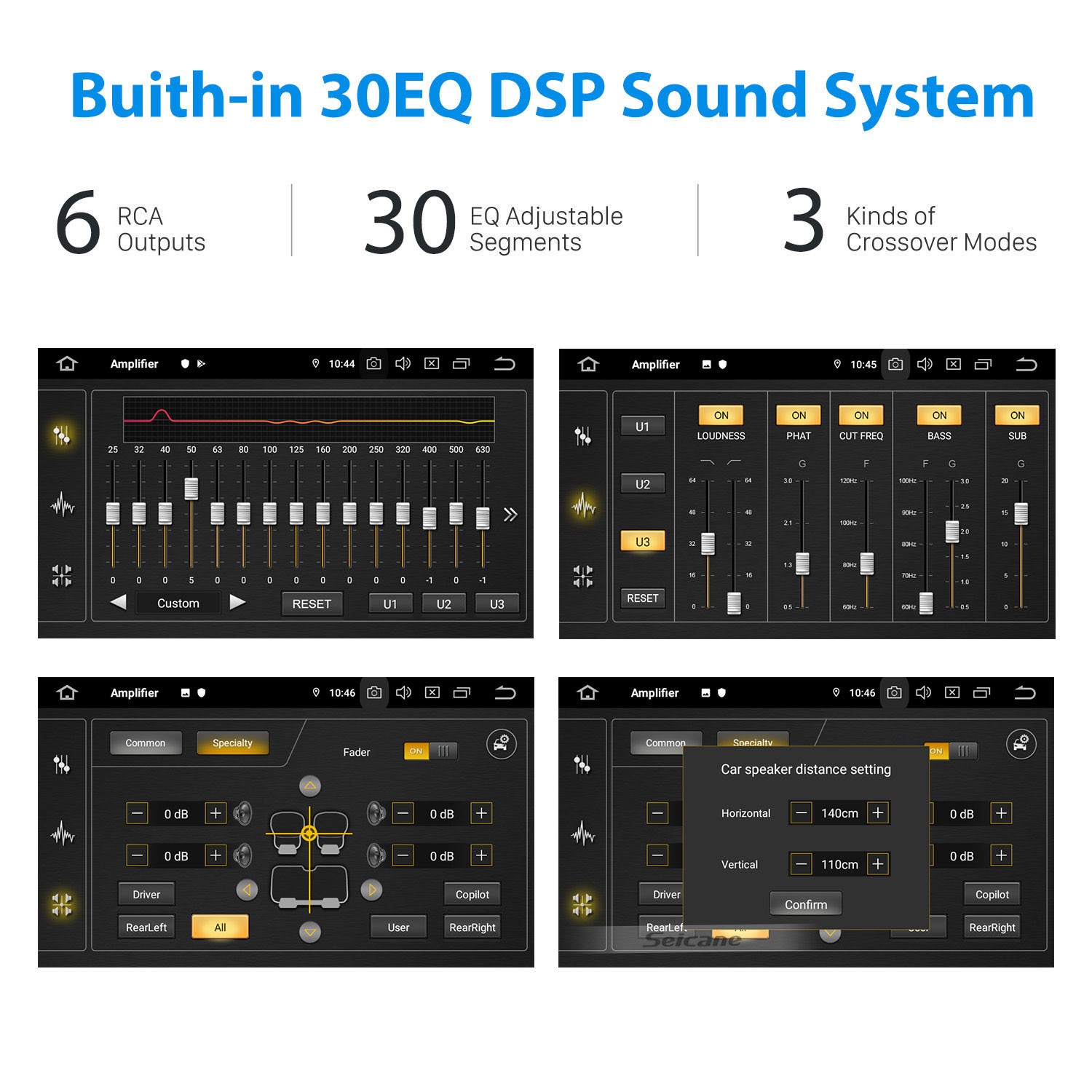
Task: Switch to previous EQ preset arrow
Action: [x=118, y=602]
